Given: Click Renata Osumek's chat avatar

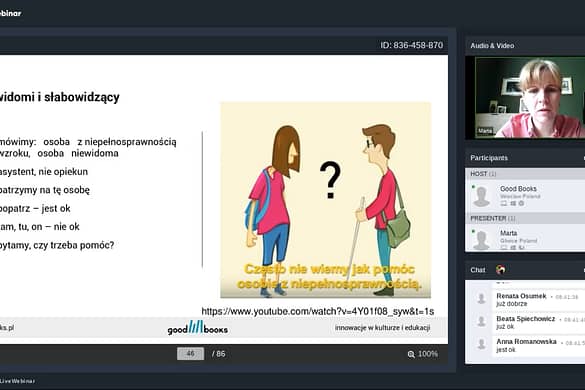Looking at the screenshot, I should 481,298.
